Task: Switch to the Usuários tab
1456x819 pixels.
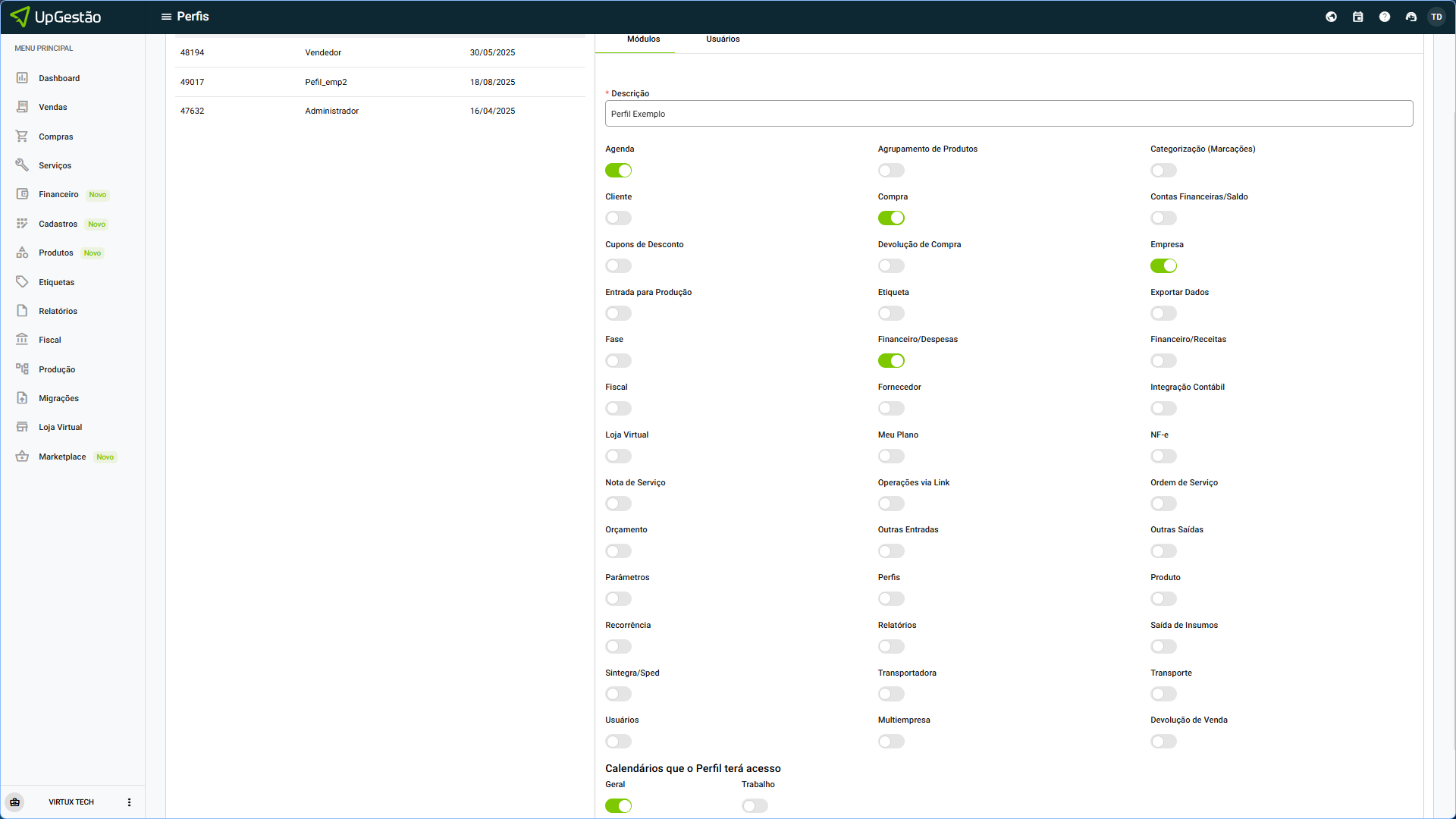Action: click(723, 39)
